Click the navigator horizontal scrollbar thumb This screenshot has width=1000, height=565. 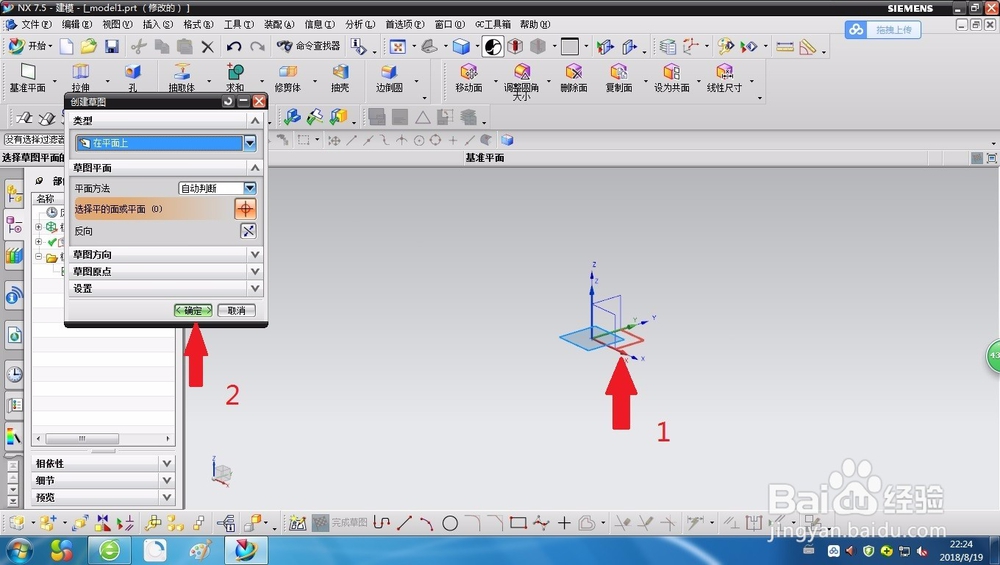click(82, 439)
